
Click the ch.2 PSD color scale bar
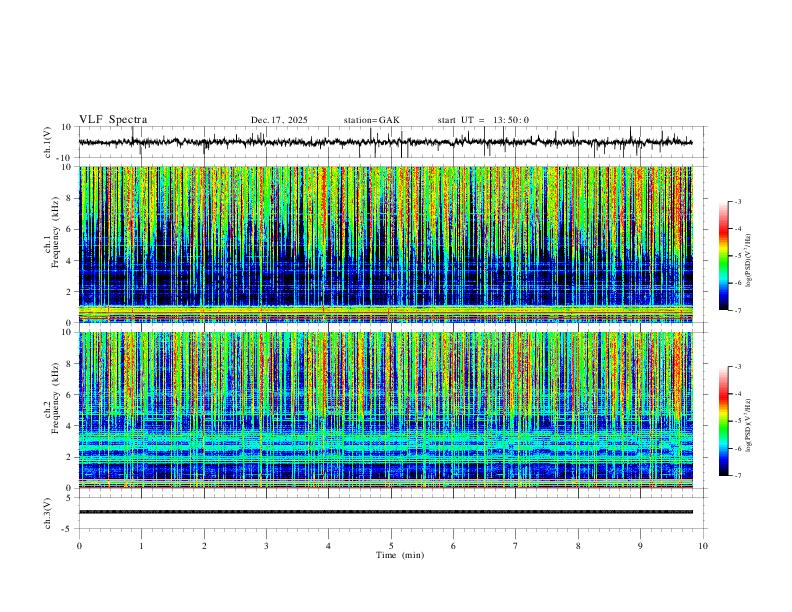[723, 421]
